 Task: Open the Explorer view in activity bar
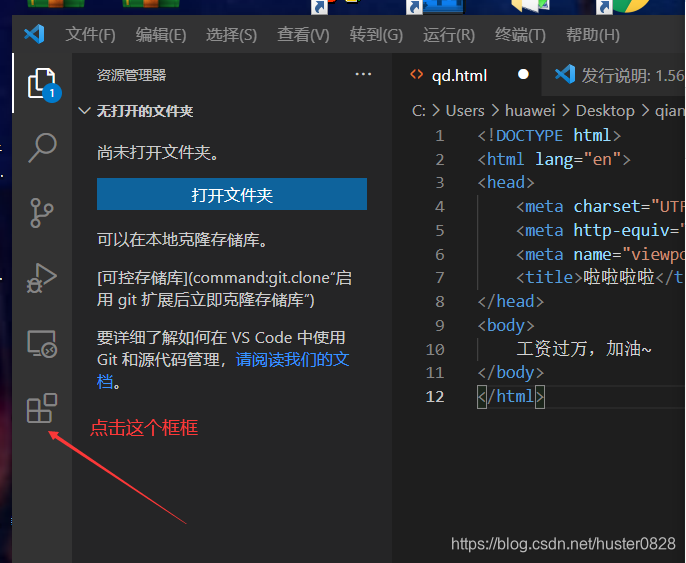point(42,84)
